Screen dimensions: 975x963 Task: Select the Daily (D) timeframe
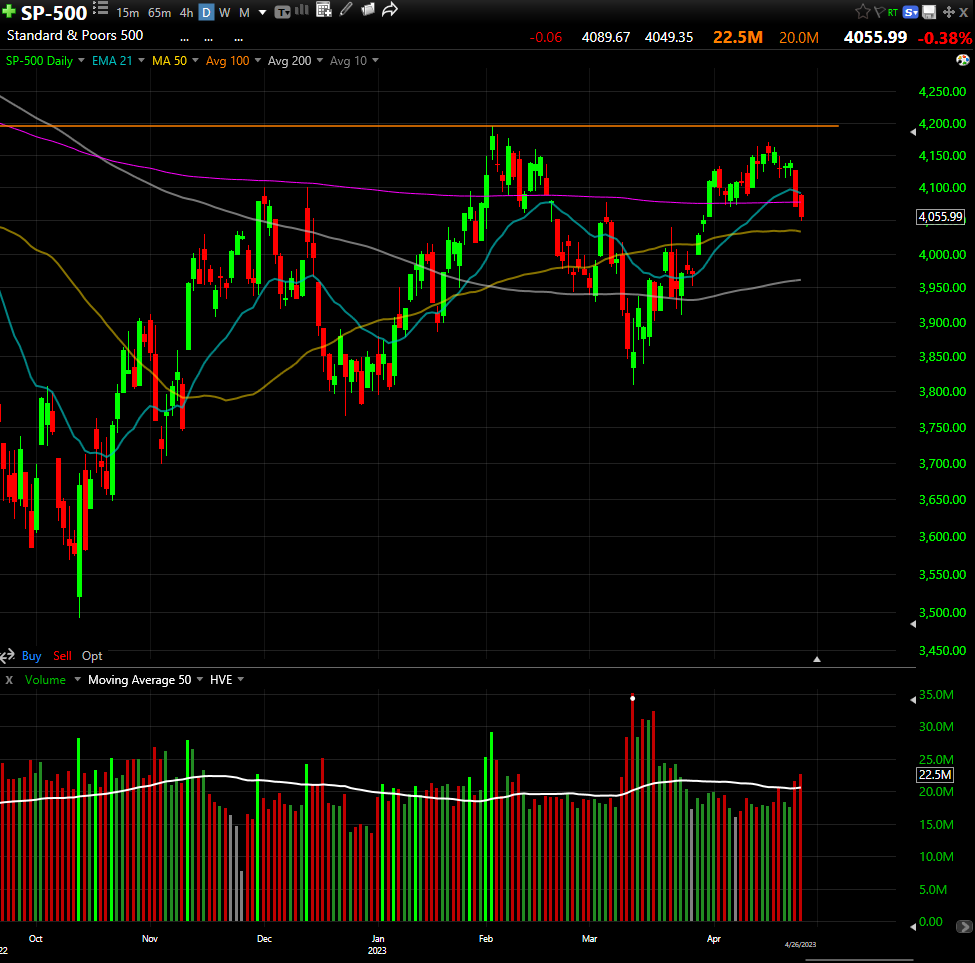[x=206, y=12]
